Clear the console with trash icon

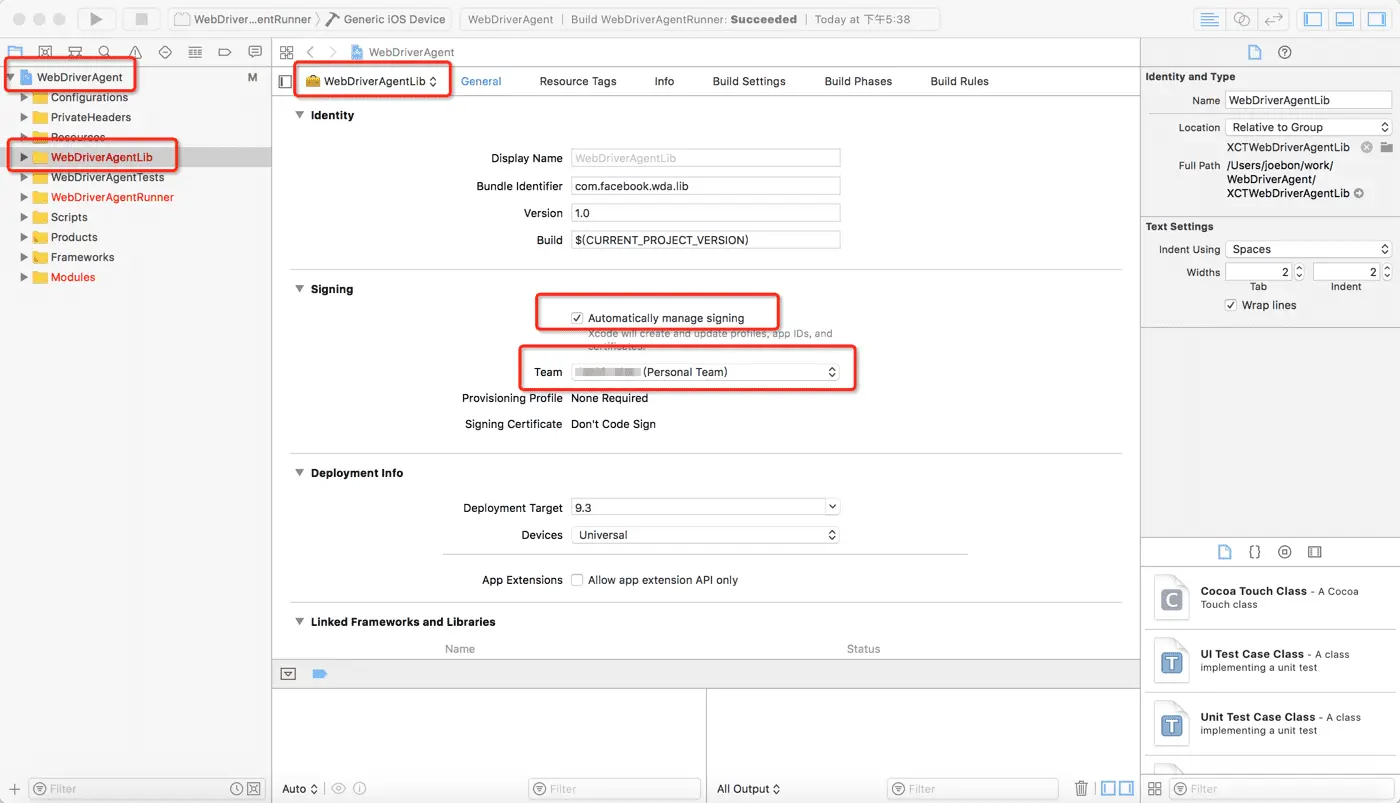(1081, 789)
